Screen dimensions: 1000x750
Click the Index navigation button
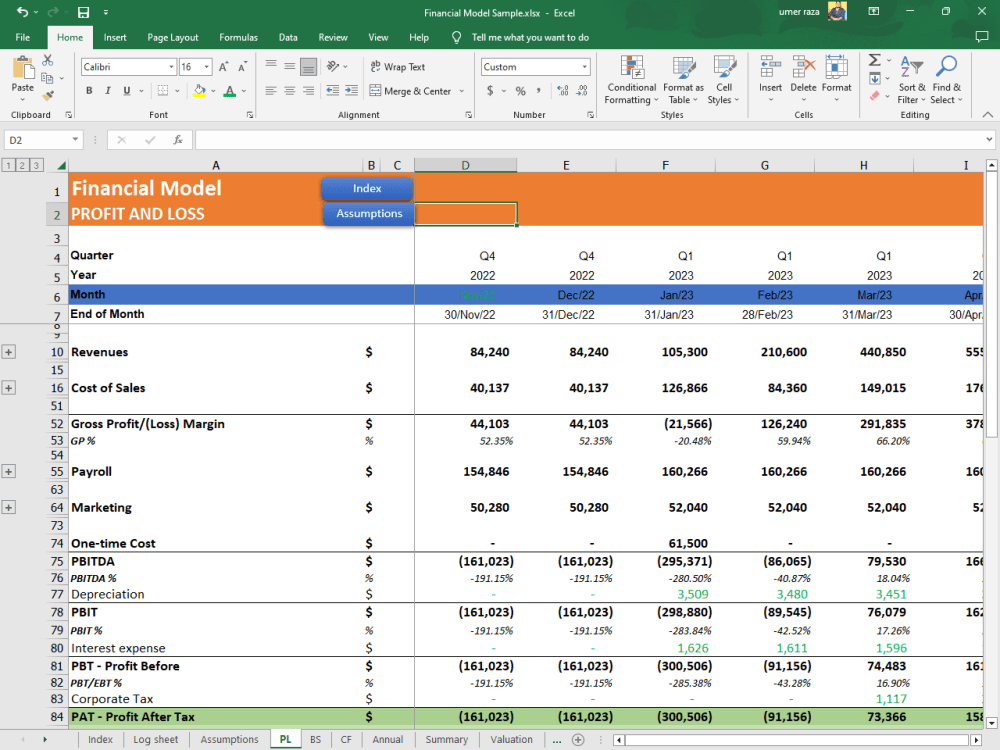click(366, 188)
